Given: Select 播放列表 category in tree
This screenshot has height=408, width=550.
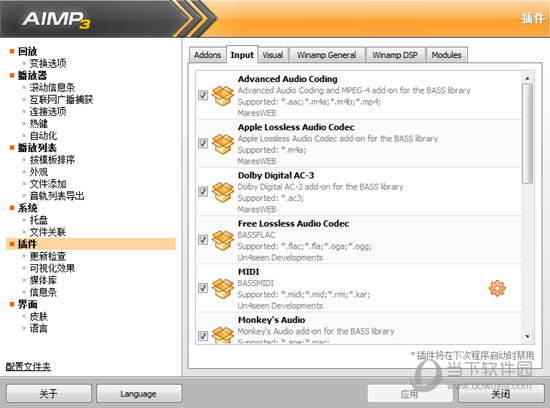Looking at the screenshot, I should pos(37,148).
